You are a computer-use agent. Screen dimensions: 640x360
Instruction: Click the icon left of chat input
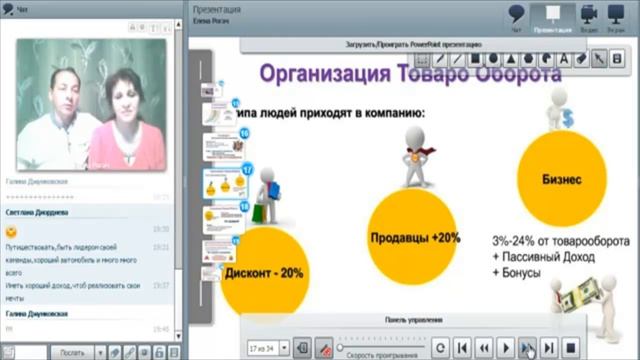tap(8, 352)
